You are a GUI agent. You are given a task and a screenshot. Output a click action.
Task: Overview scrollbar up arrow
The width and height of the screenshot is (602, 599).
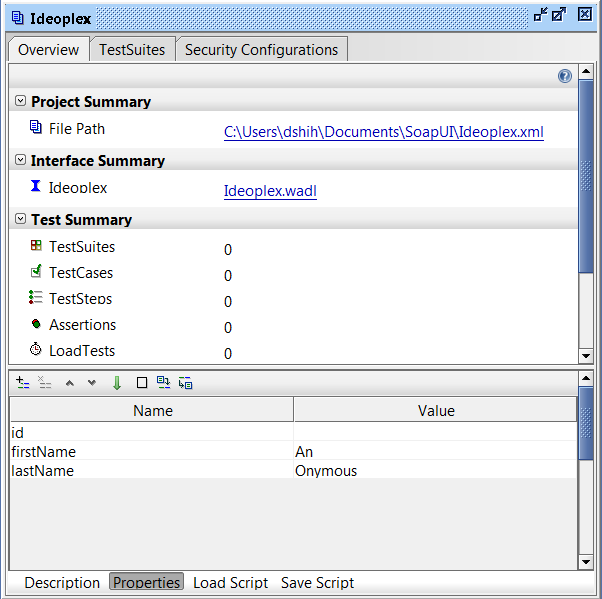pyautogui.click(x=586, y=71)
